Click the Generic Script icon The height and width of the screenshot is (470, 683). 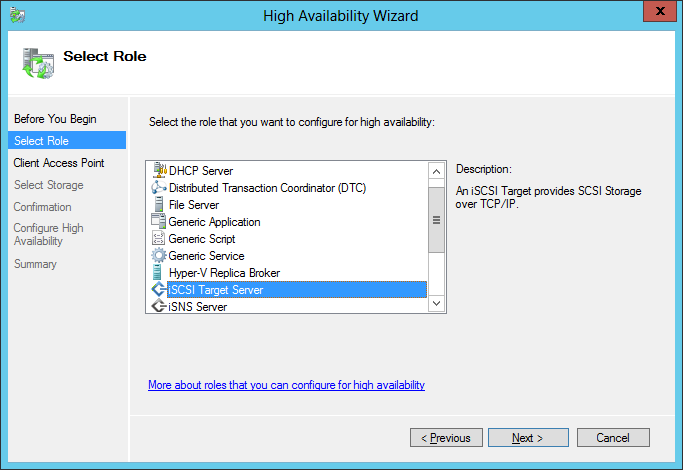[158, 239]
